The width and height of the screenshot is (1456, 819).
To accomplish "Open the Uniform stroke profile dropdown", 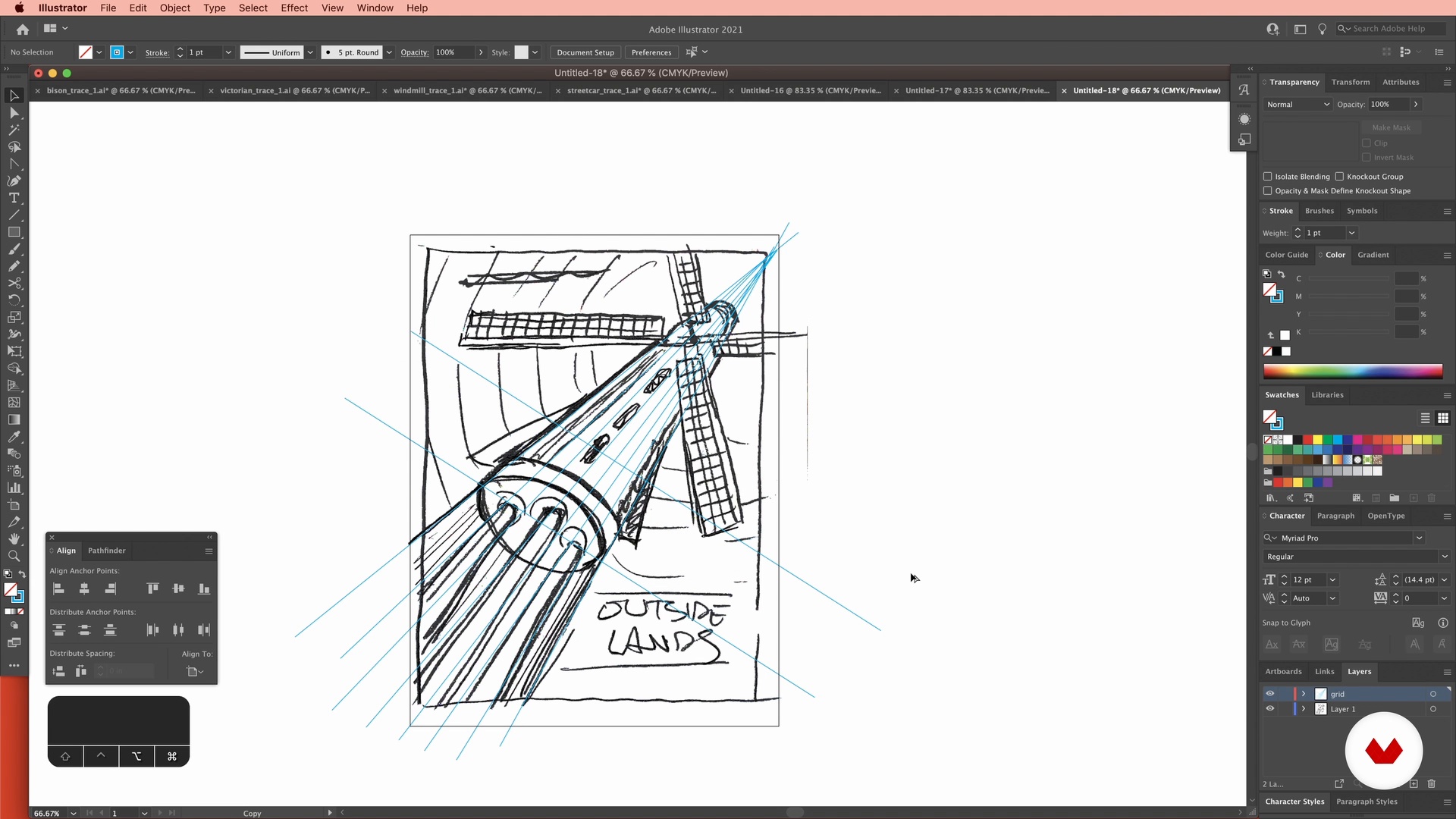I will [x=310, y=52].
